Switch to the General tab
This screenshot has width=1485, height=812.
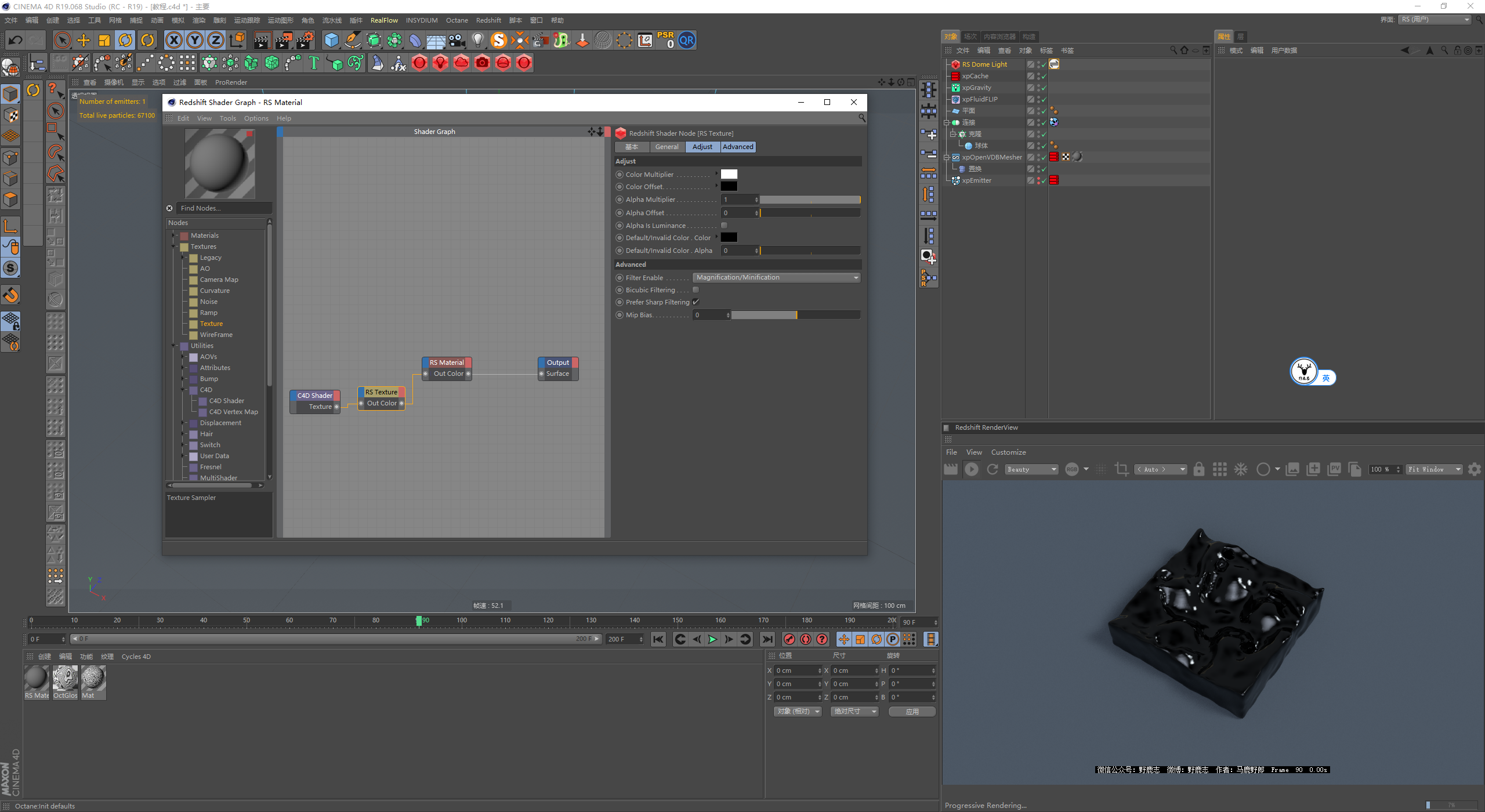(x=667, y=147)
